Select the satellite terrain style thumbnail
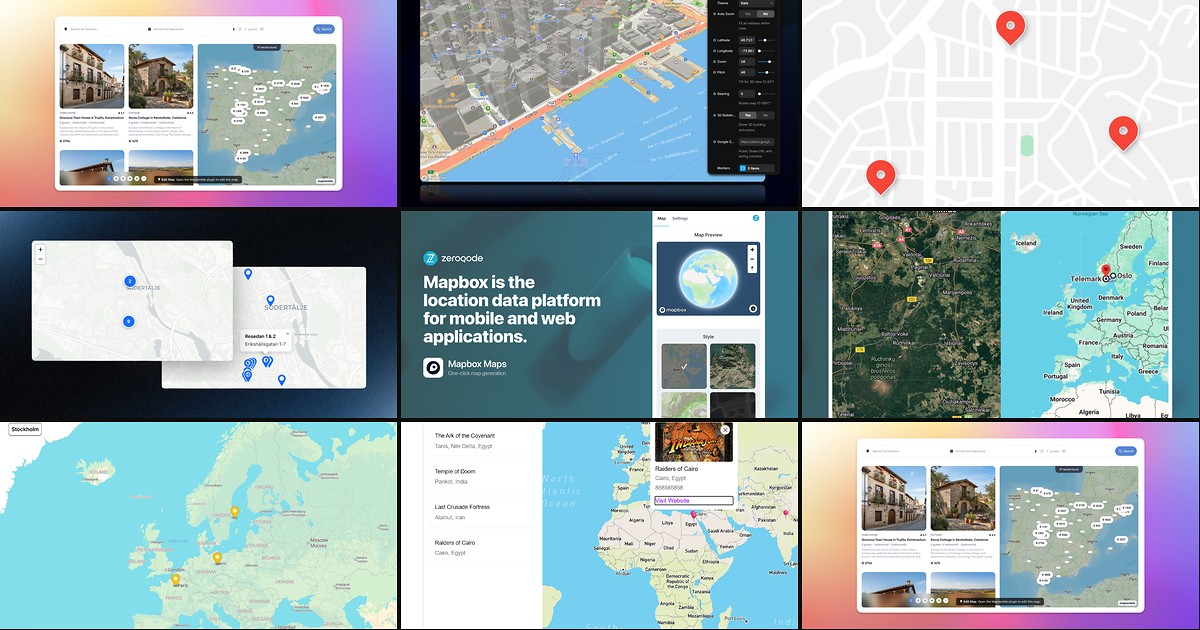1200x630 pixels. pos(732,365)
